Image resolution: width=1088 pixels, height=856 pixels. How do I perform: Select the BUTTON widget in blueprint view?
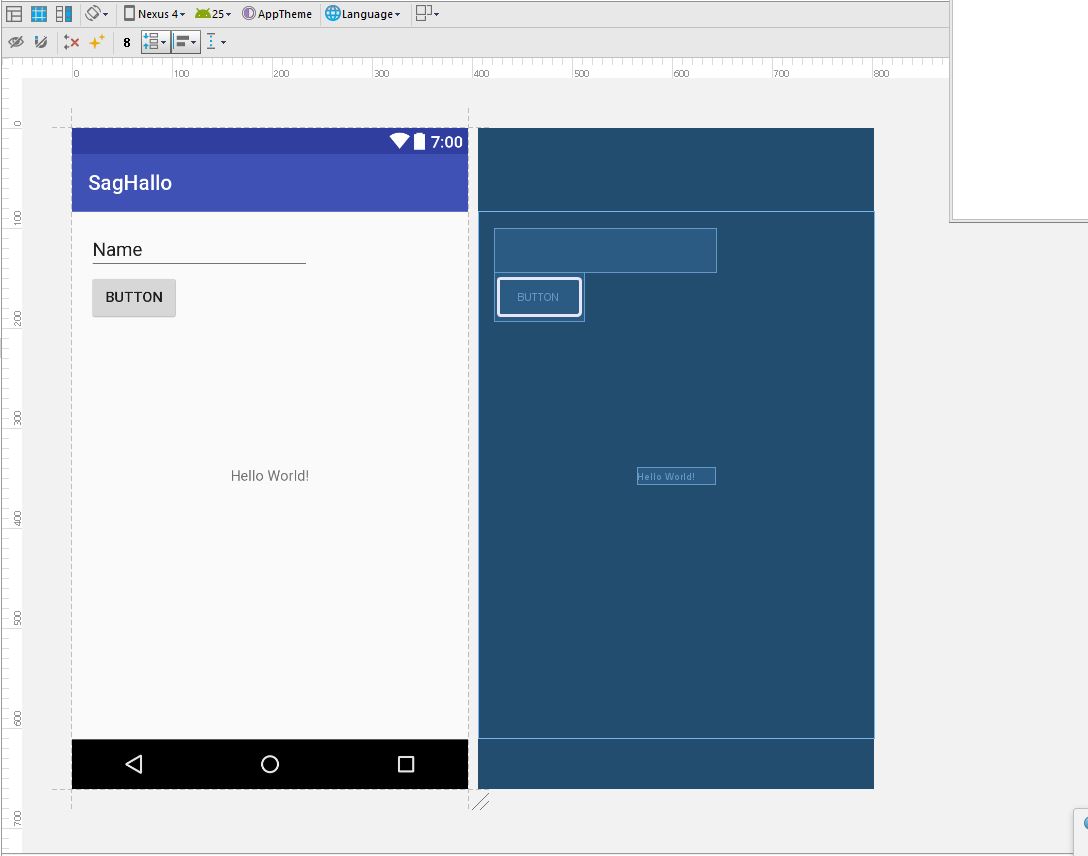[538, 297]
